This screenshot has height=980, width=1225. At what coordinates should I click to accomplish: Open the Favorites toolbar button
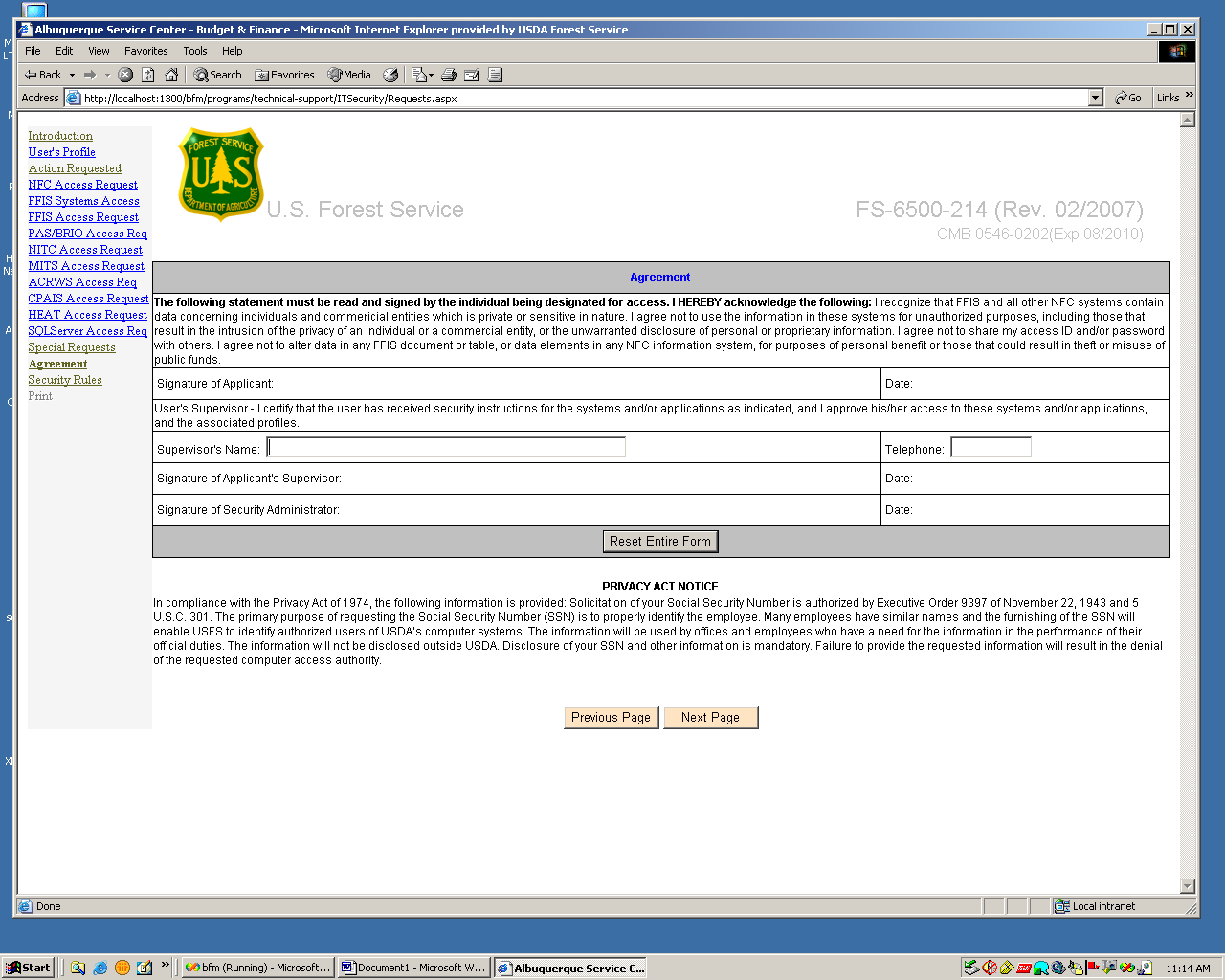tap(284, 75)
